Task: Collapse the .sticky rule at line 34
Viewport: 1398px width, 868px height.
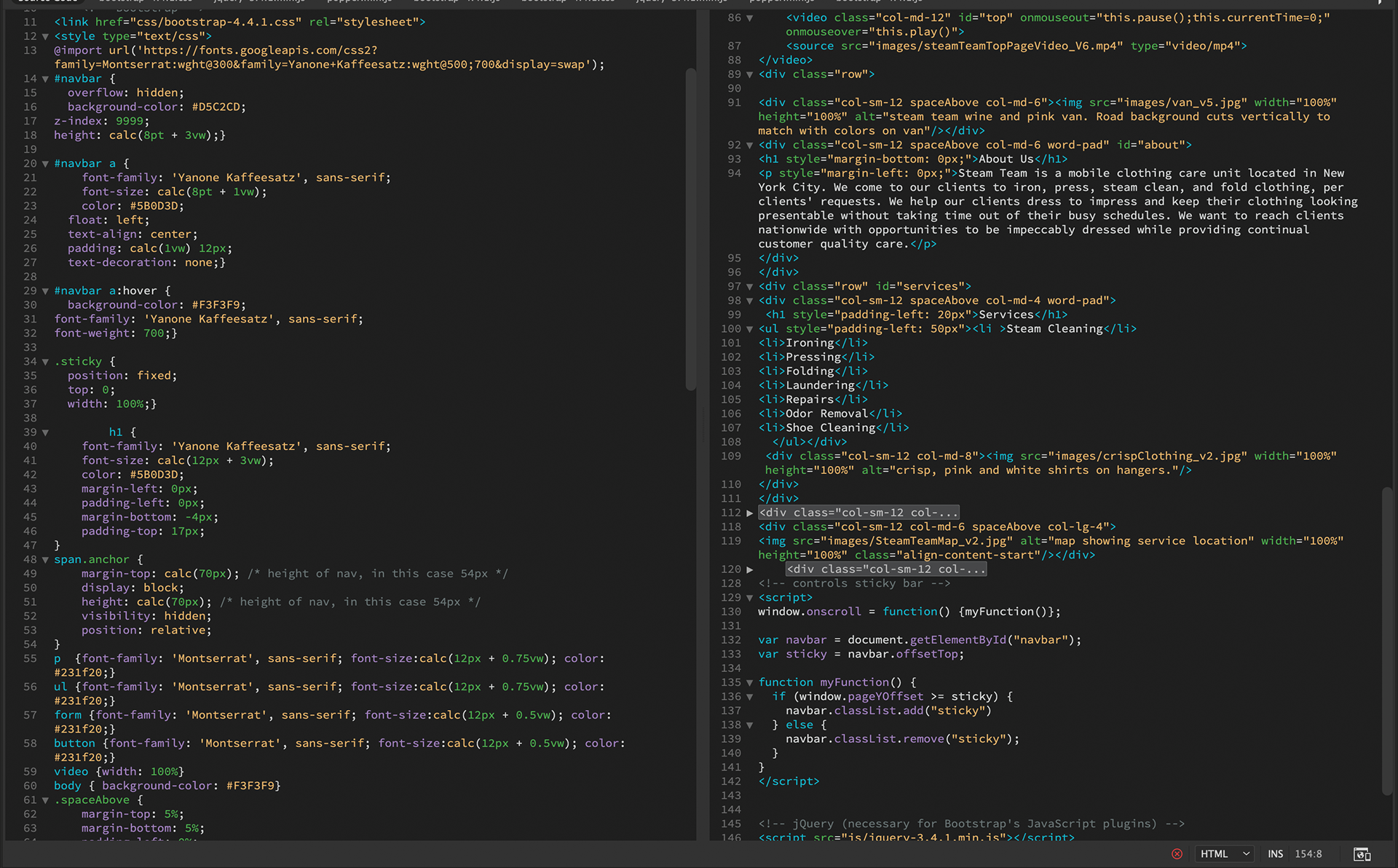Action: point(45,362)
